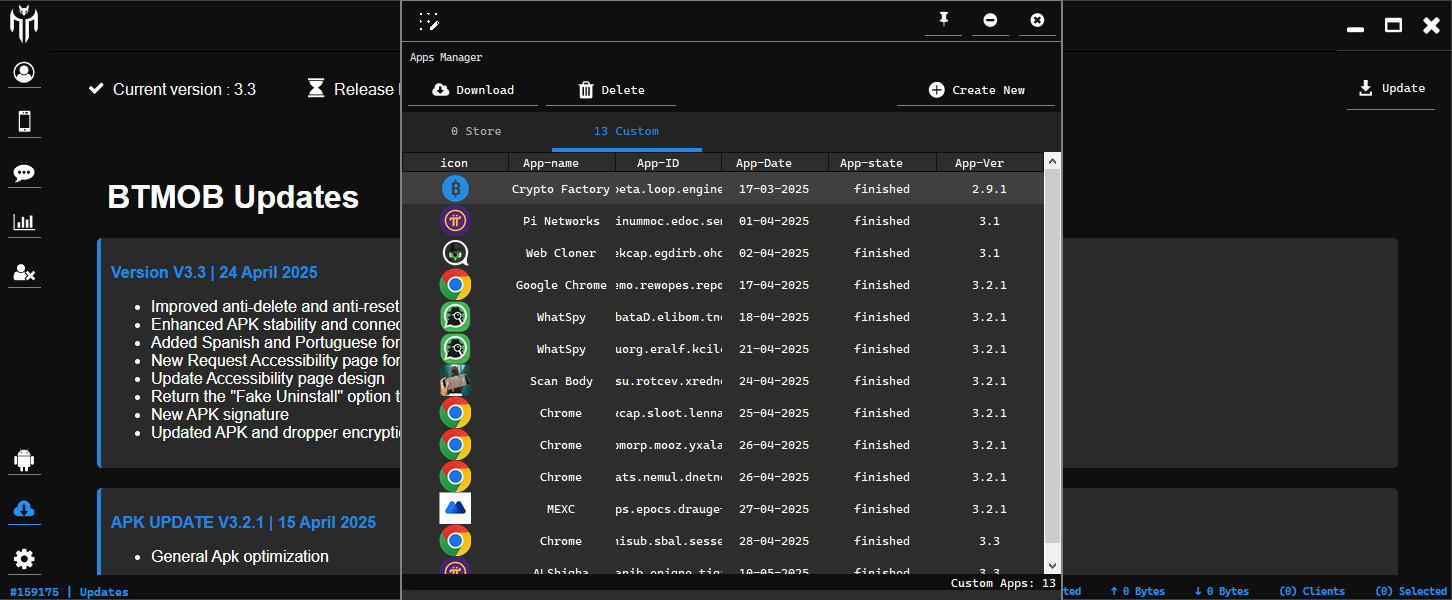Click the Android robot sidebar icon
The width and height of the screenshot is (1452, 600).
[x=24, y=460]
